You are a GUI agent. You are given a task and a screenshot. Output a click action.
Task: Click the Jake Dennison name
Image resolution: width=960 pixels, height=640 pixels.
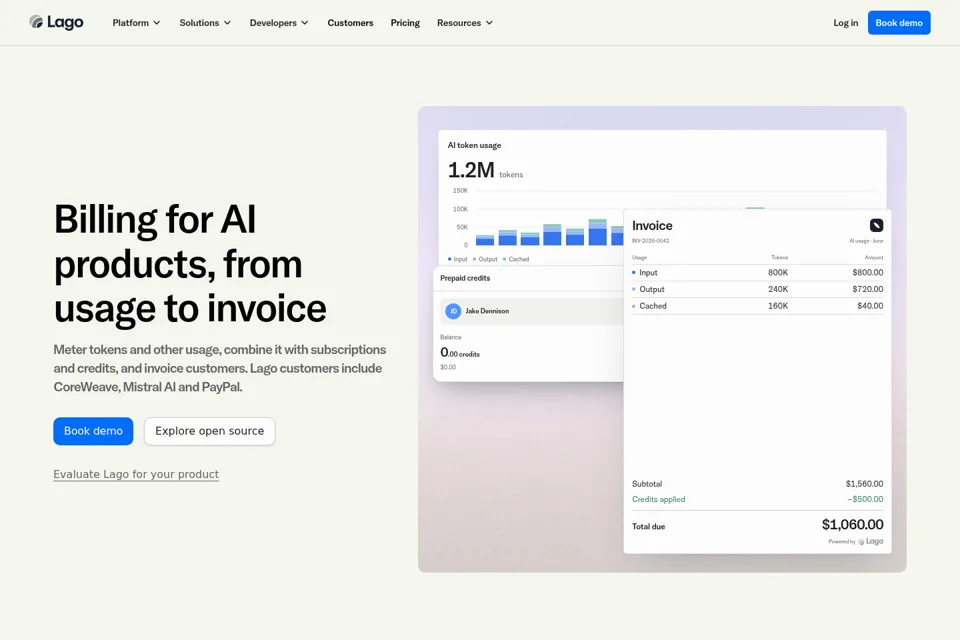click(x=487, y=311)
